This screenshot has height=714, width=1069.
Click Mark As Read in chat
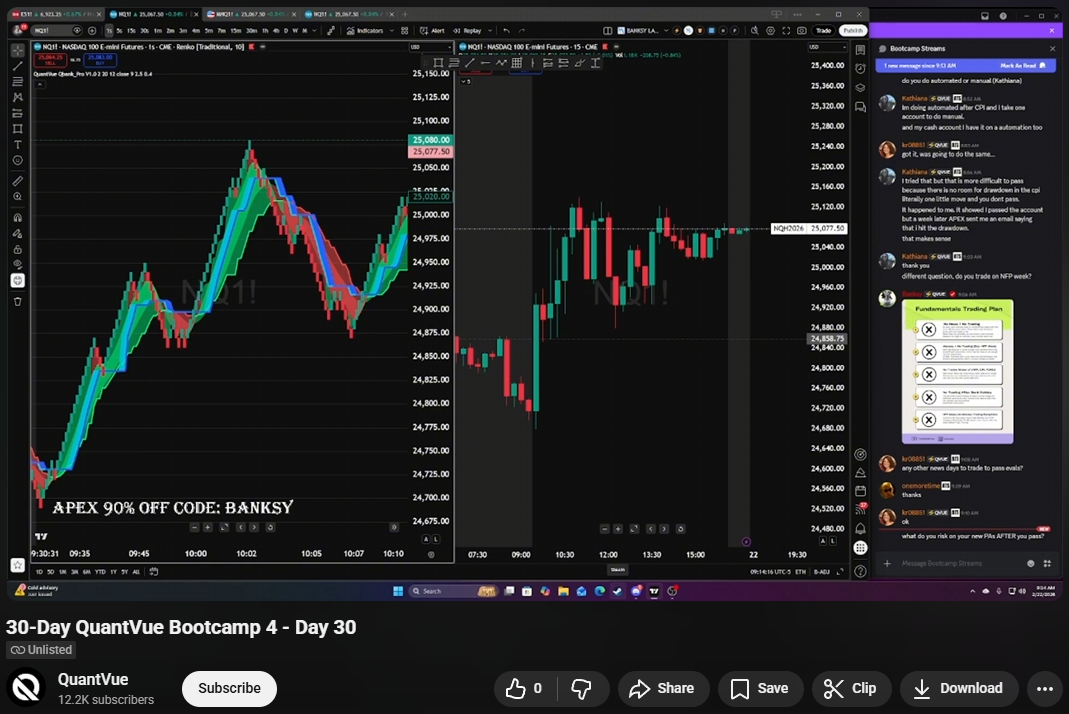(1023, 65)
